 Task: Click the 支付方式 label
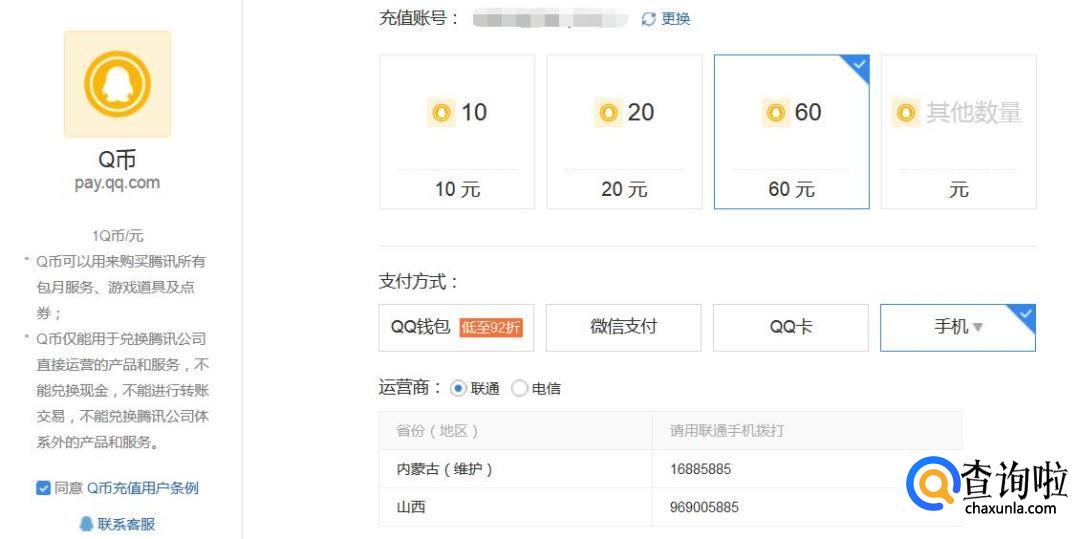pos(419,282)
